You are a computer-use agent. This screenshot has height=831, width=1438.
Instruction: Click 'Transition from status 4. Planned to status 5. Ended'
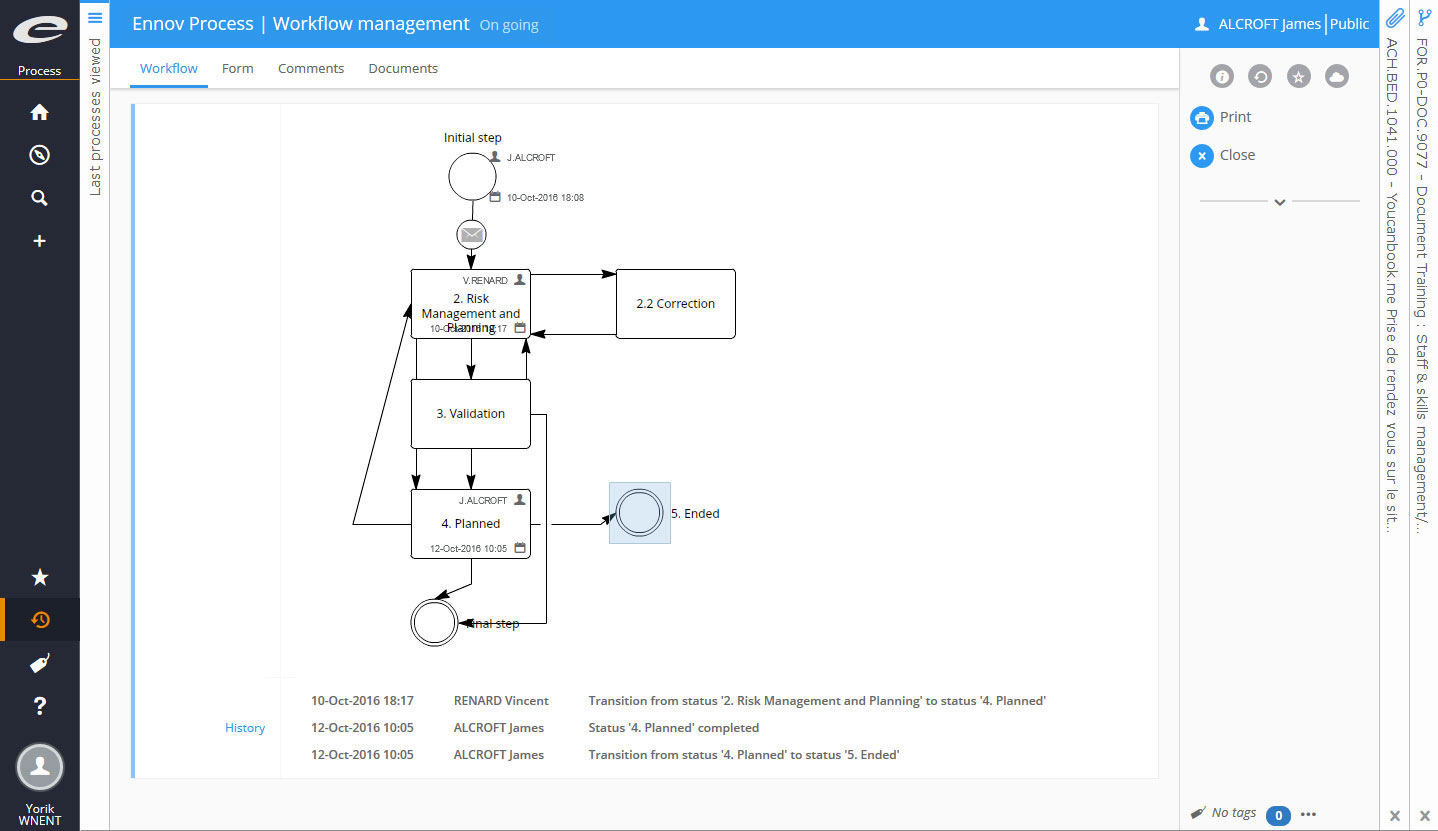744,755
